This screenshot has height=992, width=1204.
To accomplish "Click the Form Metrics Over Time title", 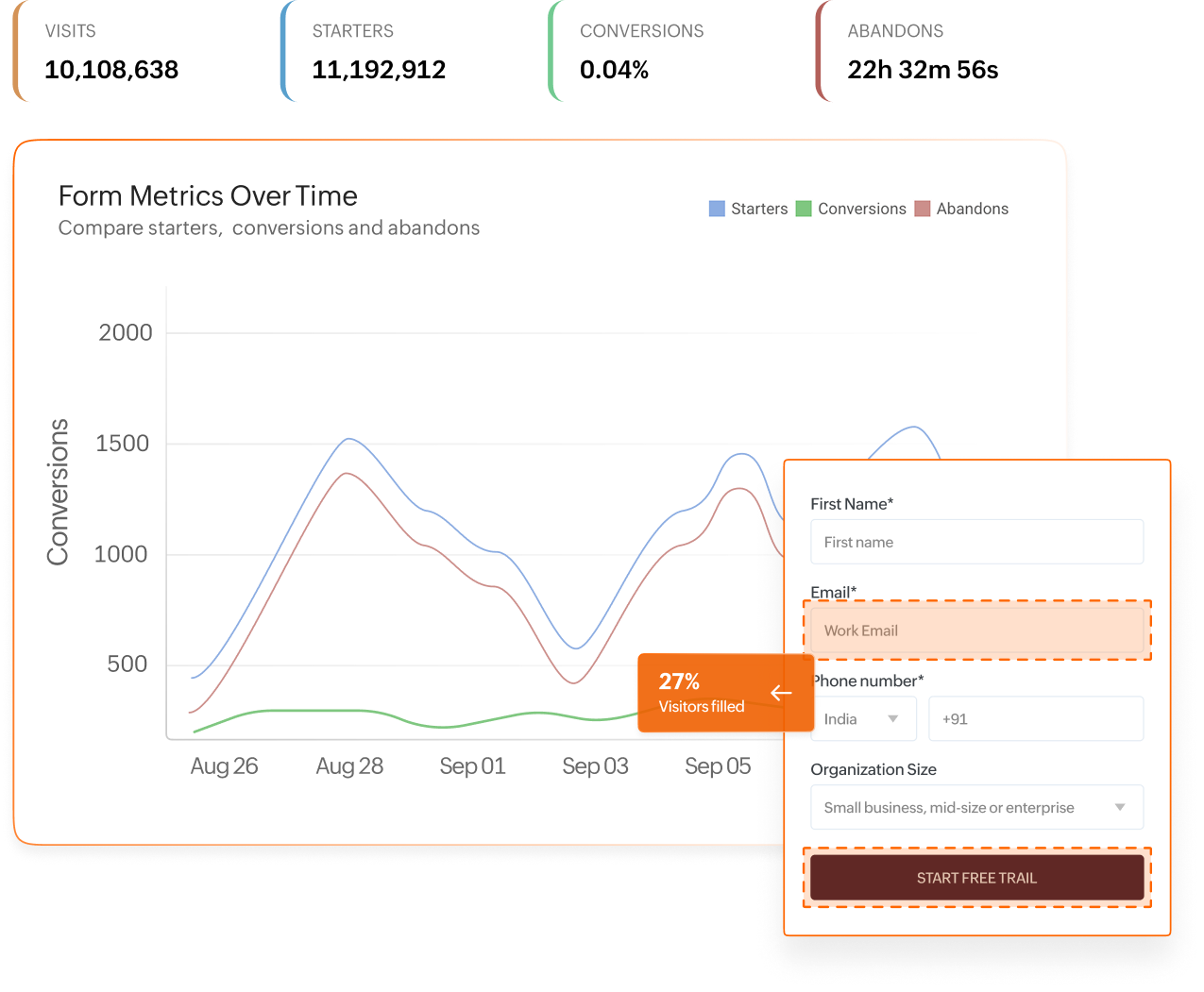I will pos(208,195).
